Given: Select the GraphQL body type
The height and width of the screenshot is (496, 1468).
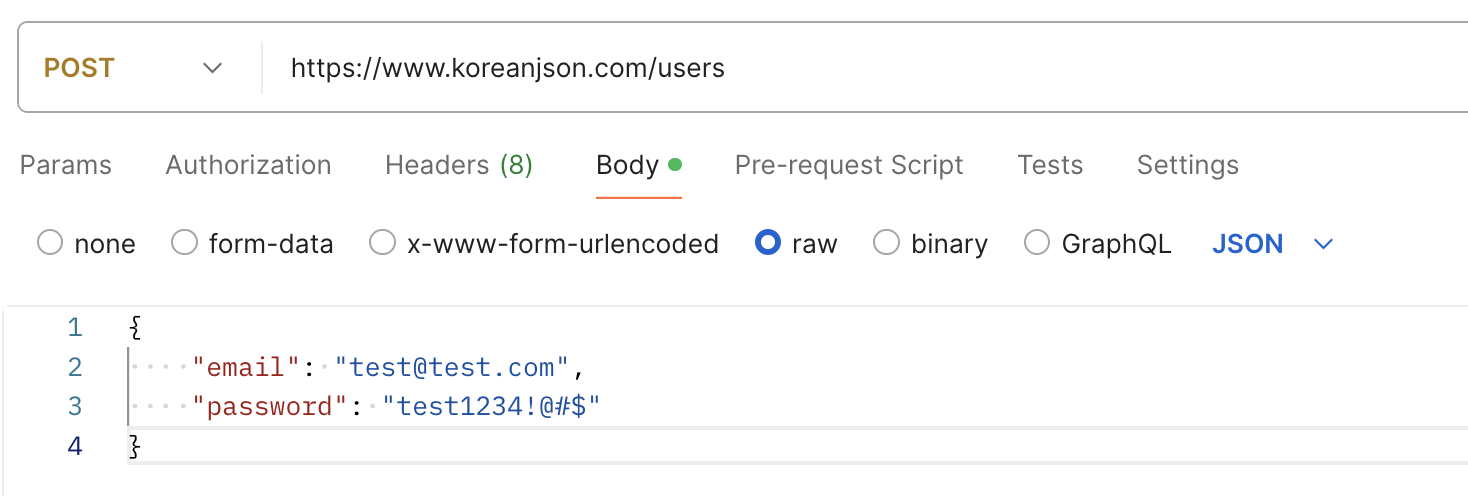Looking at the screenshot, I should [x=1038, y=243].
